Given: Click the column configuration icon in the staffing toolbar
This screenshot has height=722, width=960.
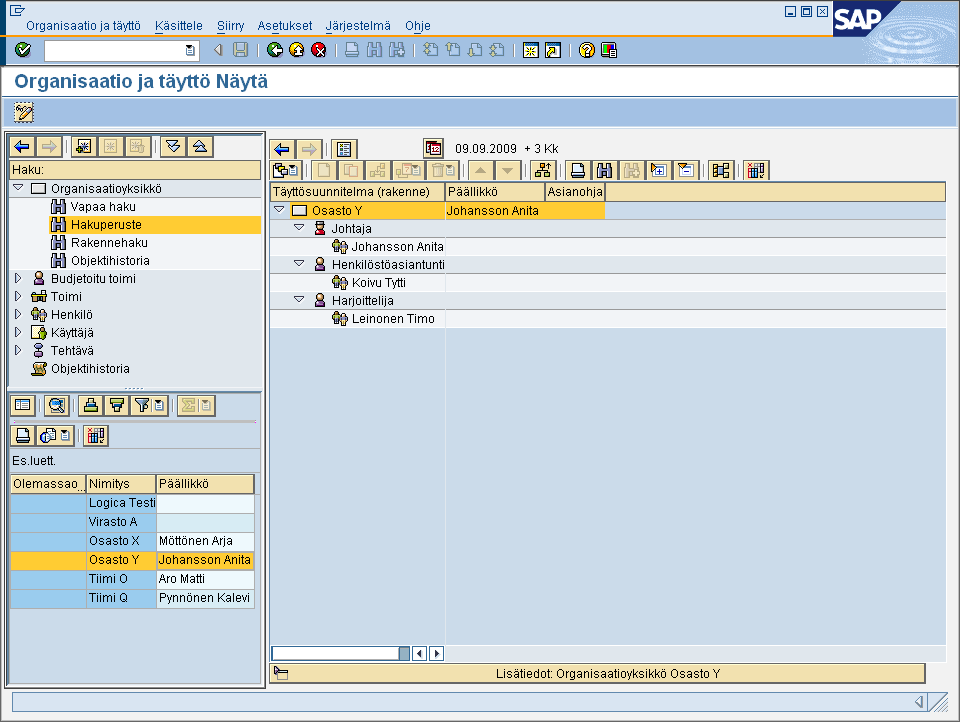Looking at the screenshot, I should coord(721,170).
